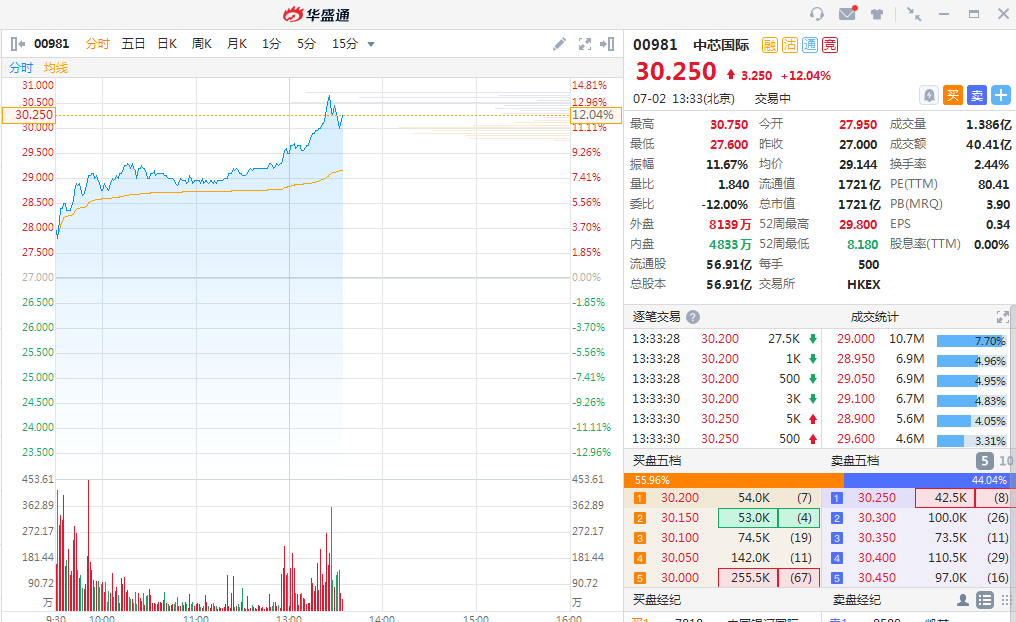Click the 7.70% volume distribution bar
The height and width of the screenshot is (622, 1016).
point(972,340)
